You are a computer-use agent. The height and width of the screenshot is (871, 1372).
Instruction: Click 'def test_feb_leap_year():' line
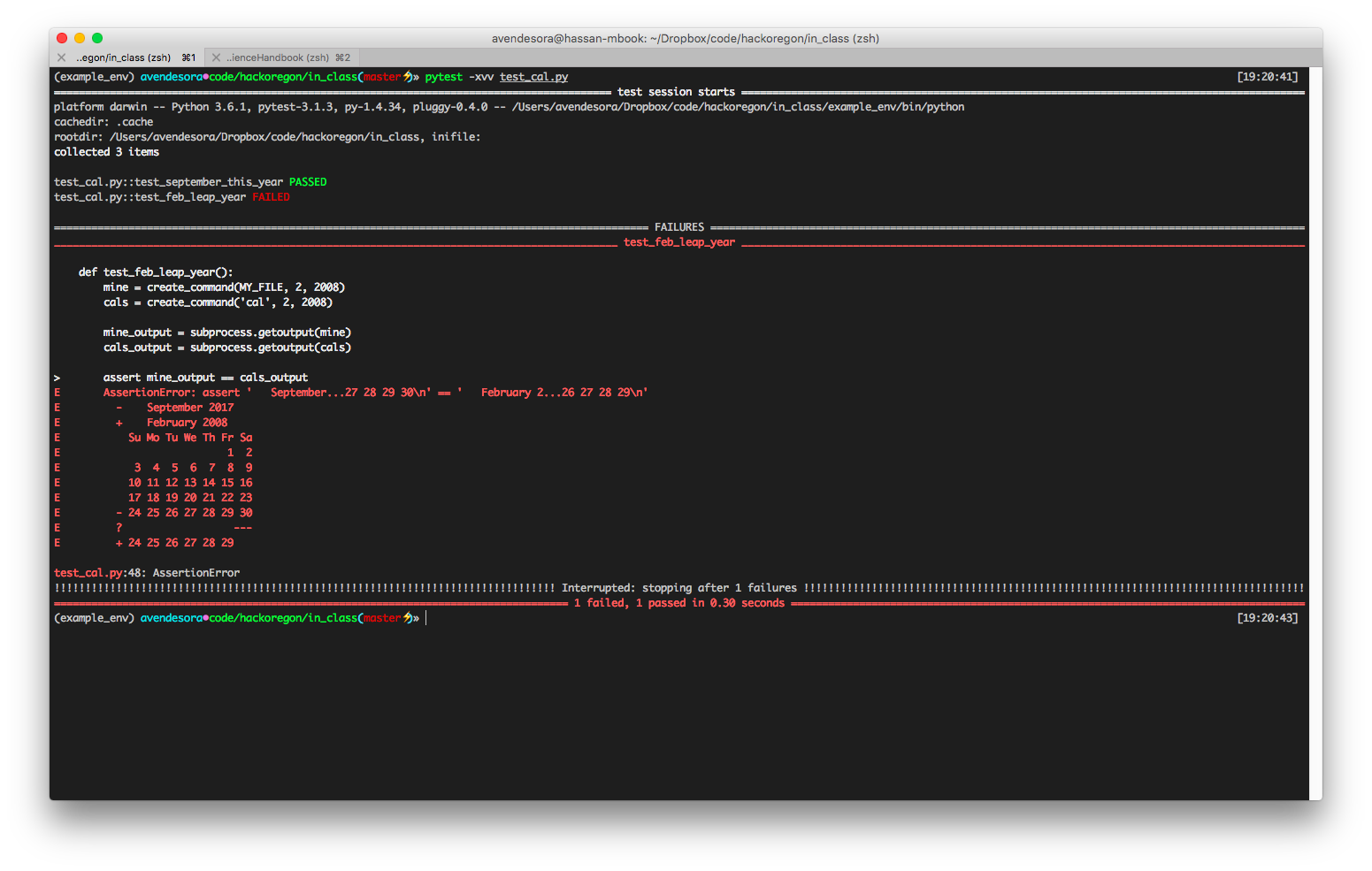click(156, 272)
